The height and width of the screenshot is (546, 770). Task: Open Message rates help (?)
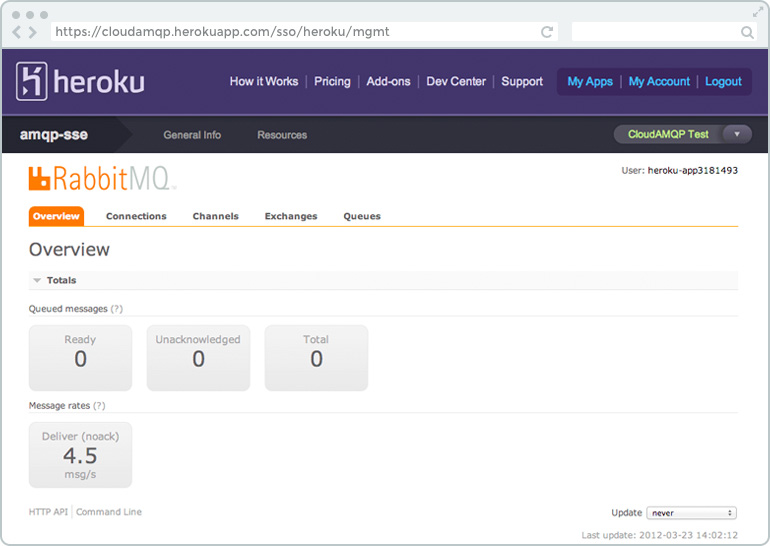point(99,406)
